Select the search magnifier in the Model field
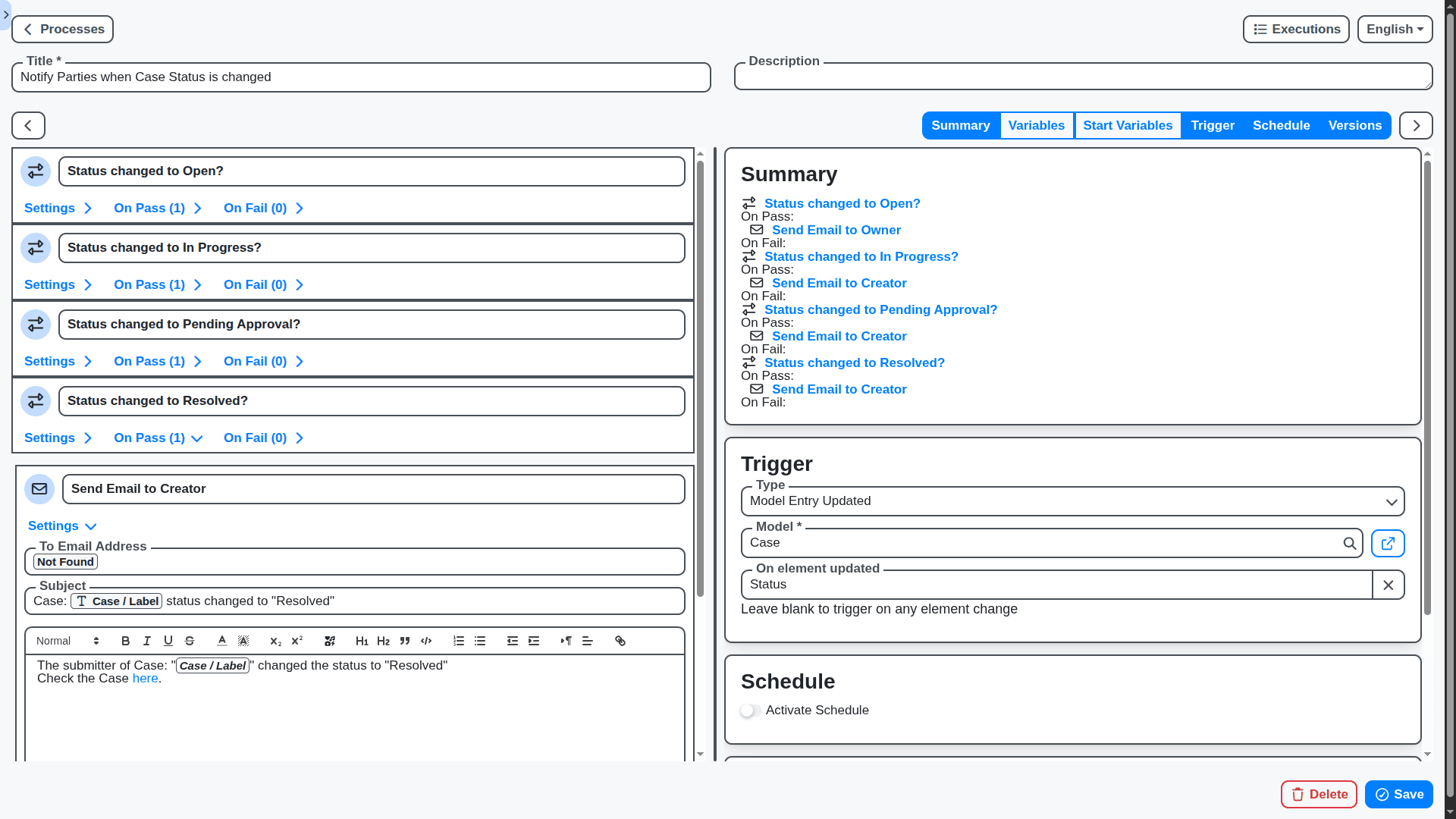This screenshot has height=819, width=1456. (x=1350, y=543)
